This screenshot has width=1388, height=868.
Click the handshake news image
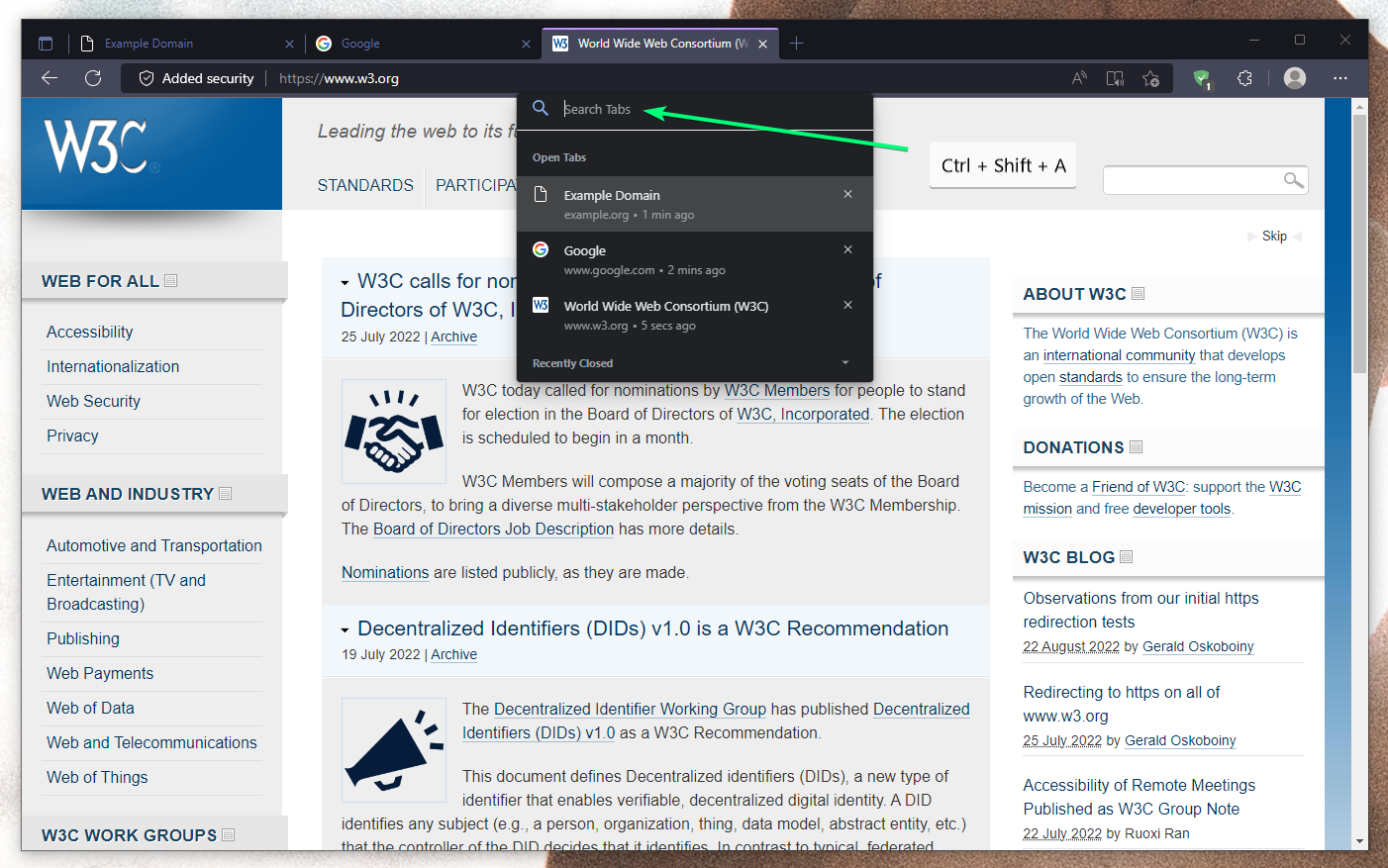click(394, 432)
